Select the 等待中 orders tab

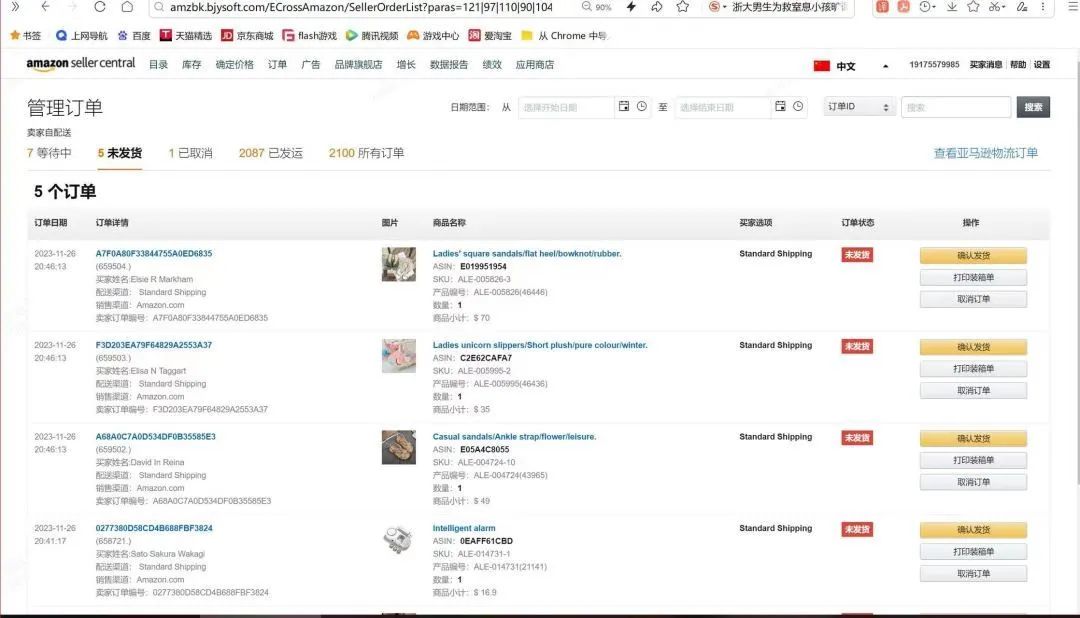[x=49, y=153]
